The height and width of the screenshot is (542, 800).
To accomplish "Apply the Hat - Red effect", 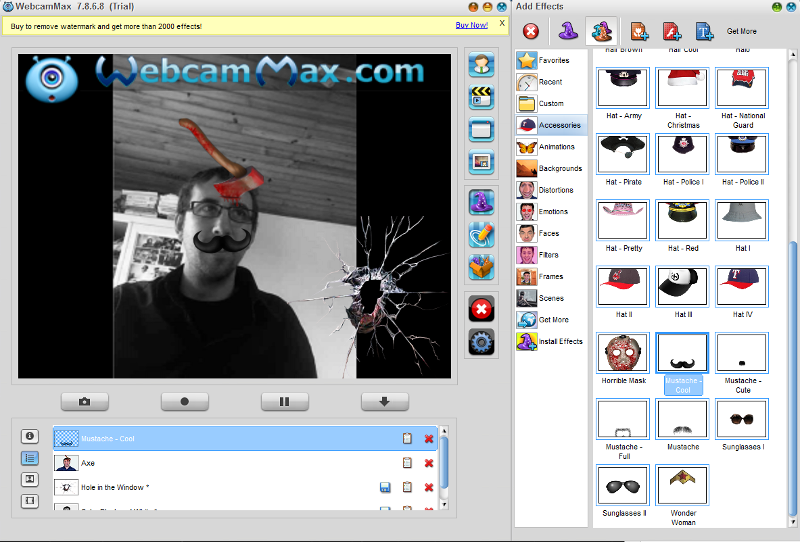I will click(x=682, y=220).
